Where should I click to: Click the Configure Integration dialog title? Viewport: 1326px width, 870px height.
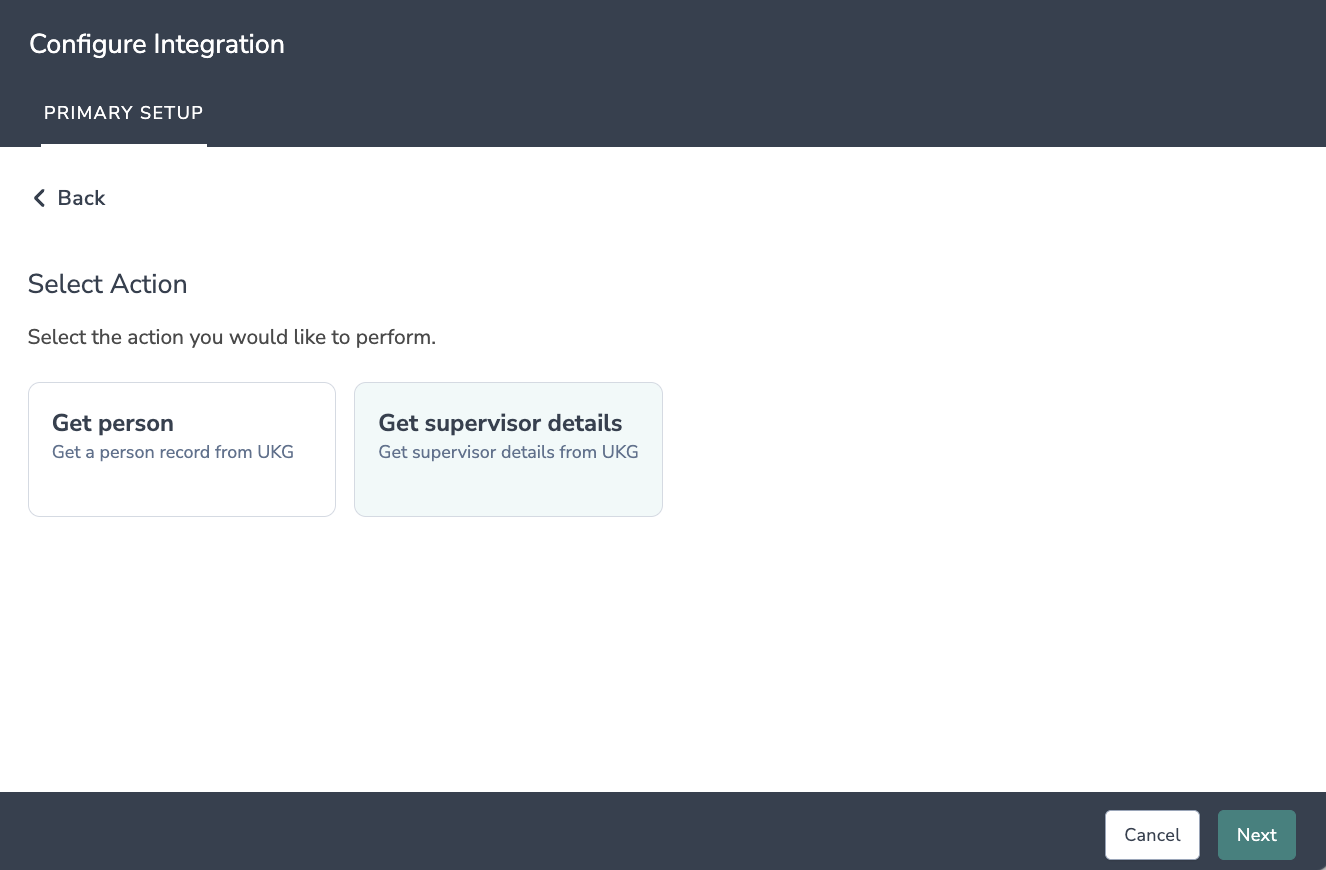[x=157, y=45]
